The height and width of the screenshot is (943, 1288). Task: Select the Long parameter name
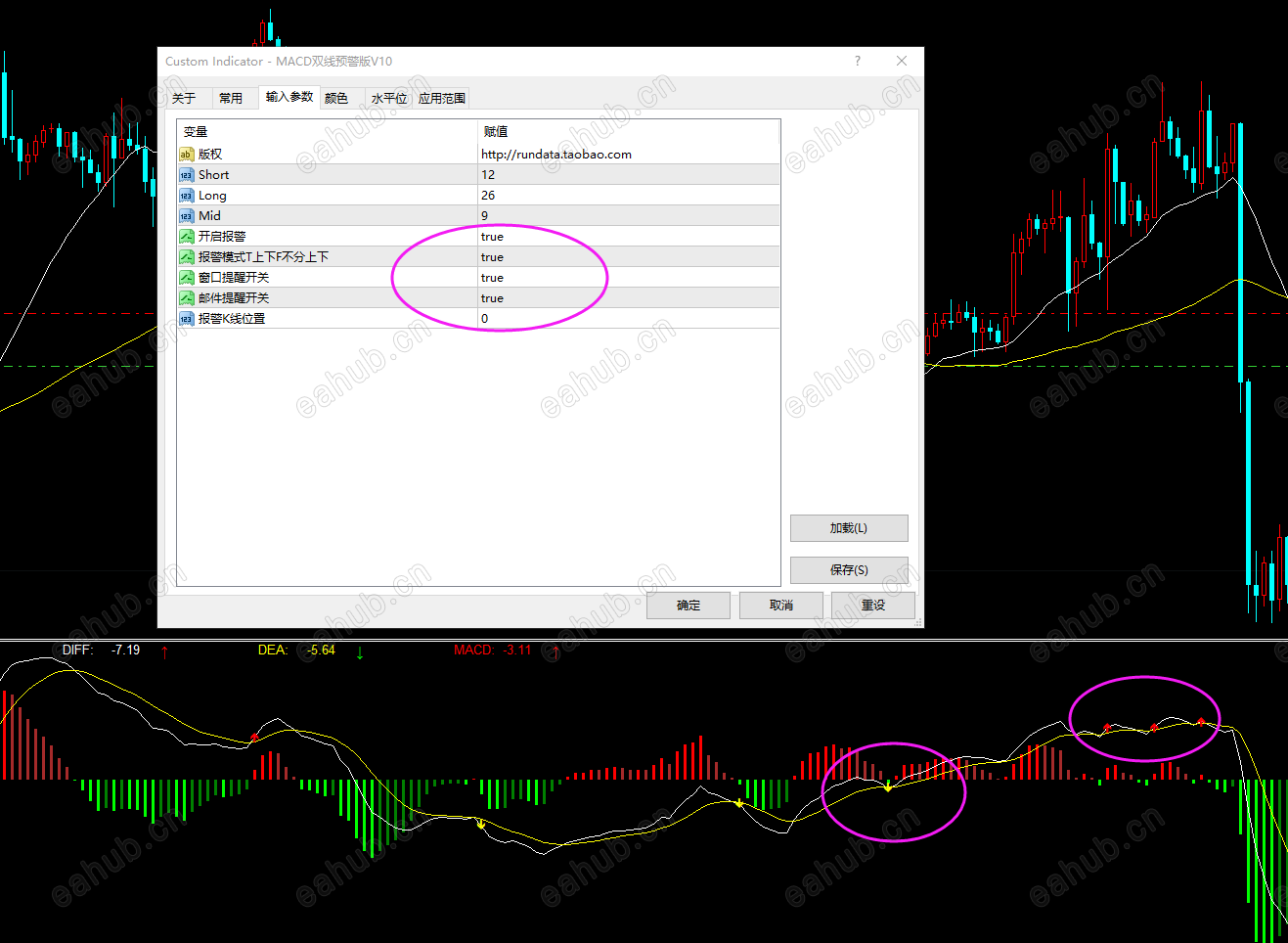click(212, 196)
